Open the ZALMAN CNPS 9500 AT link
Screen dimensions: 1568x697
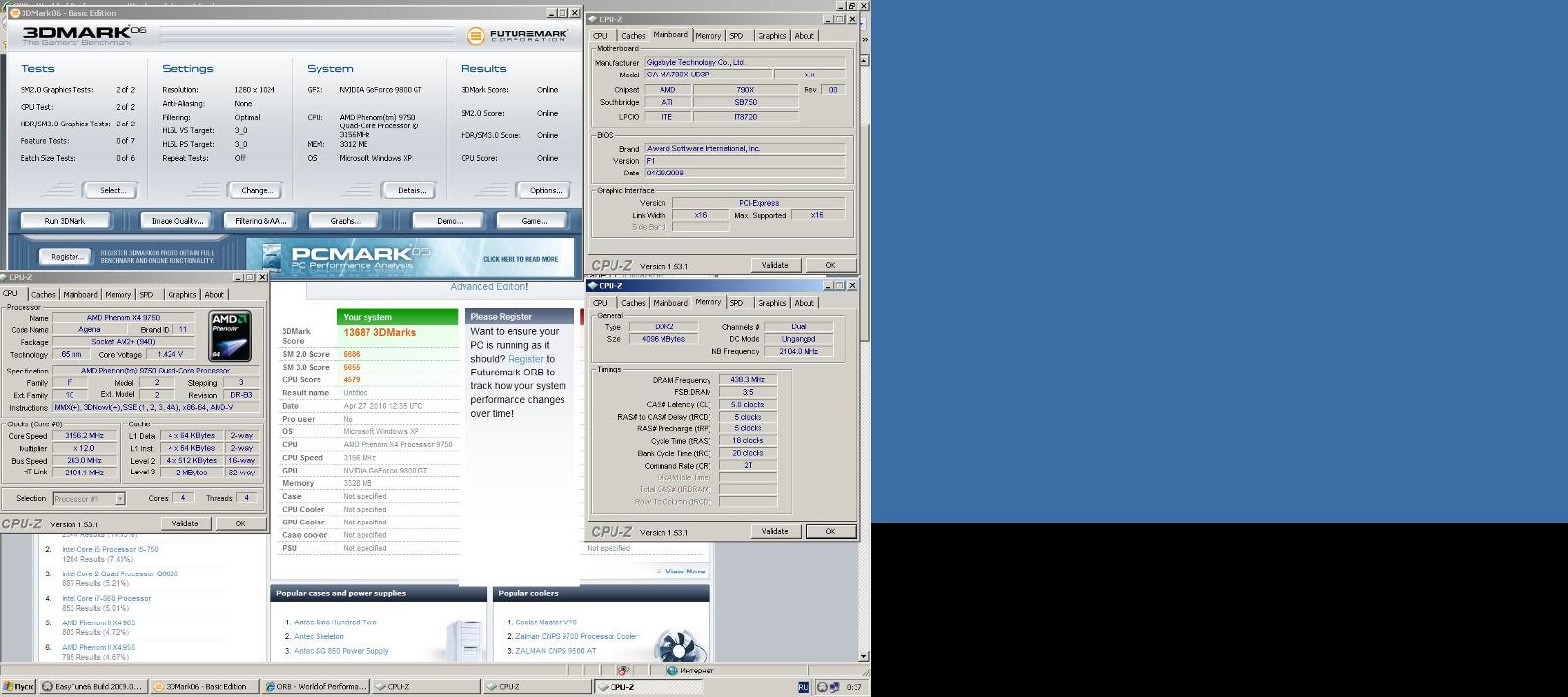click(556, 650)
